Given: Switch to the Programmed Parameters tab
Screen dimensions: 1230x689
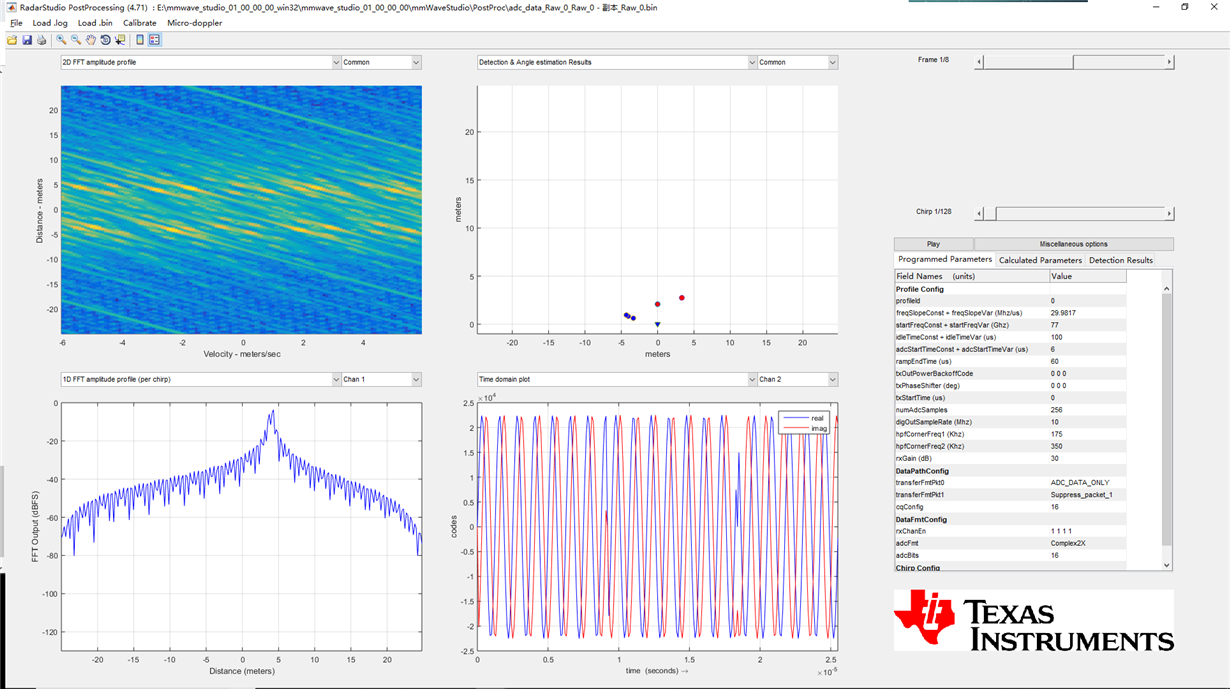Looking at the screenshot, I should [x=945, y=260].
